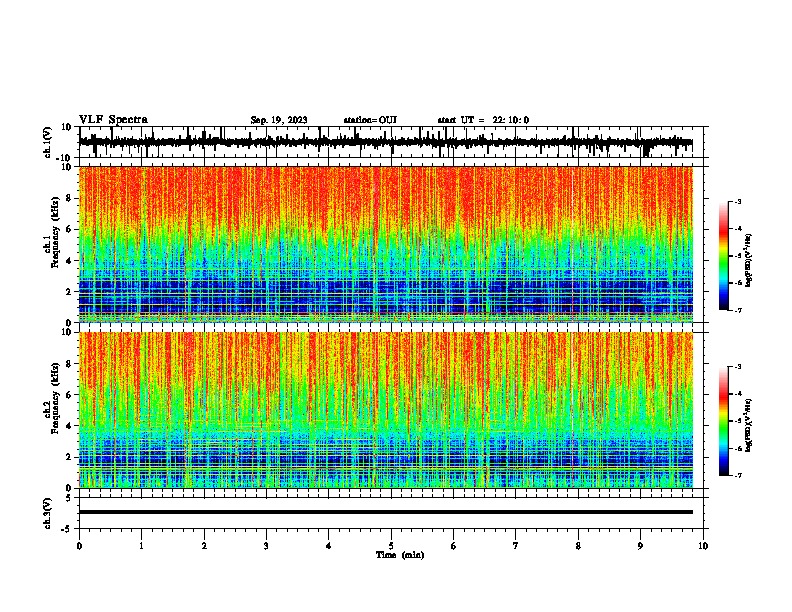
Task: Click the "-3" label on ch.1 colorbar
Action: 737,201
